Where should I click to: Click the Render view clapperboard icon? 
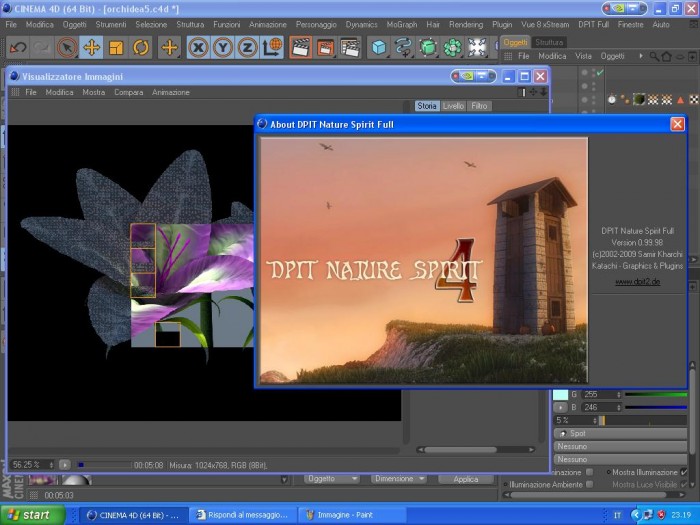pyautogui.click(x=301, y=47)
